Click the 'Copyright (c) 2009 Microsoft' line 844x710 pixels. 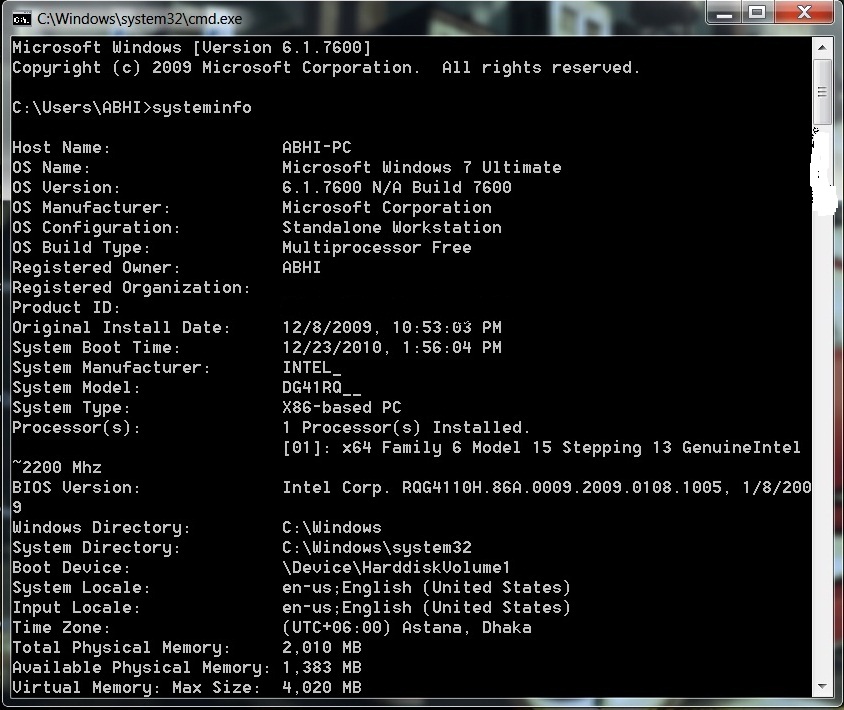pyautogui.click(x=326, y=68)
